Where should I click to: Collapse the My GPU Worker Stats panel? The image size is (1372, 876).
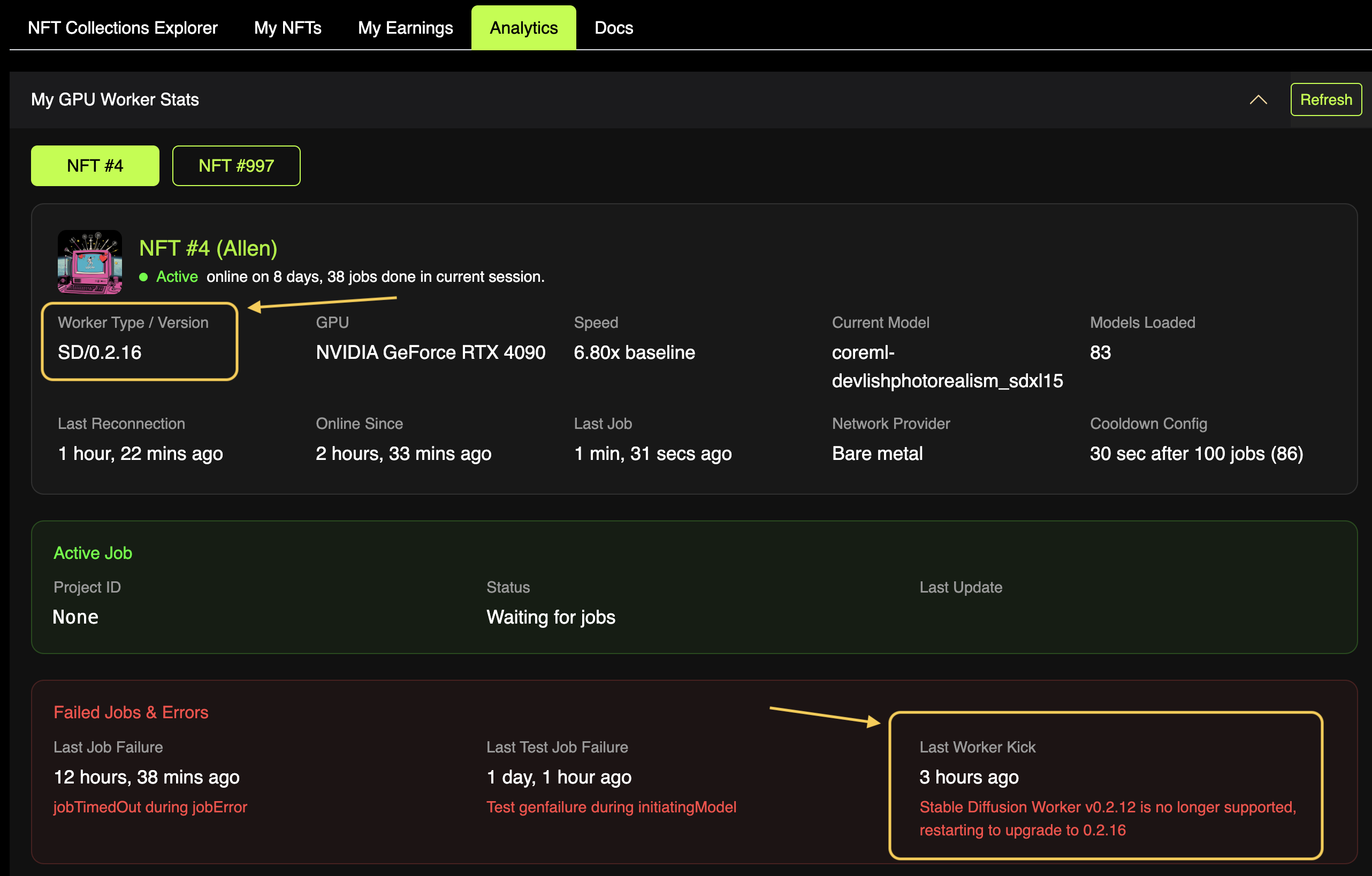click(x=1258, y=99)
